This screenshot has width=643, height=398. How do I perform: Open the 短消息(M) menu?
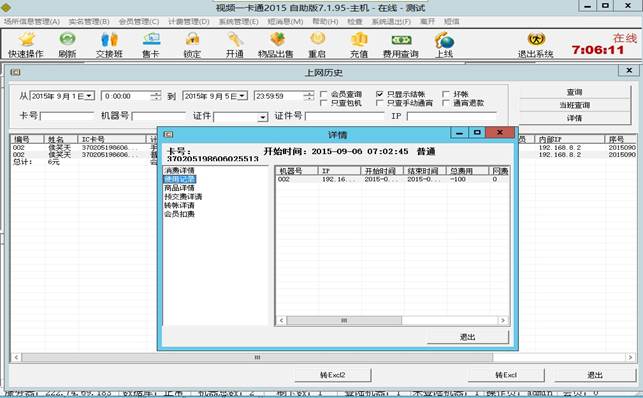point(285,21)
